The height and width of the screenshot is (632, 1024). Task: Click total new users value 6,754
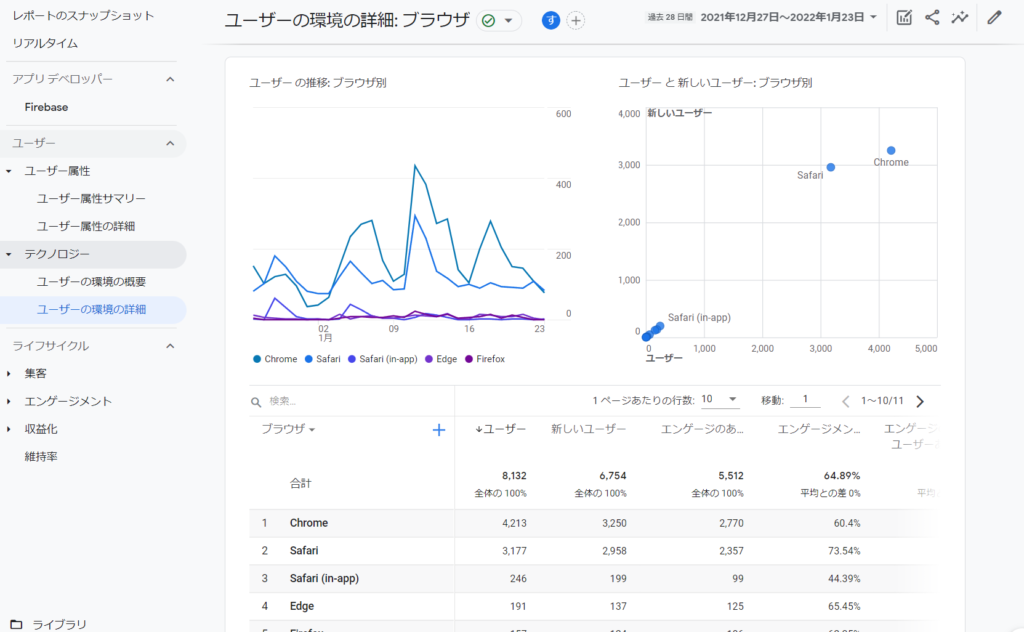click(613, 476)
